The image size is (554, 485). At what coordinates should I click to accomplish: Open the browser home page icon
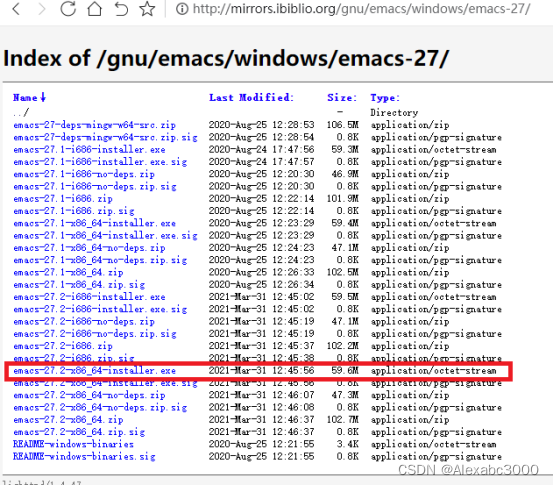click(94, 8)
